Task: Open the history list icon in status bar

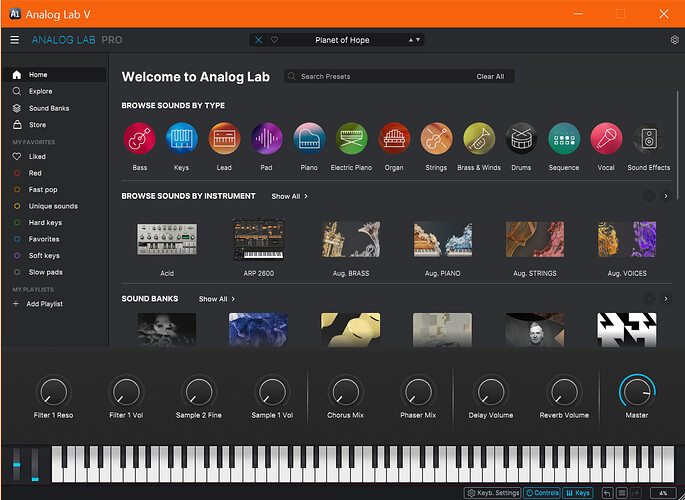Action: point(622,493)
